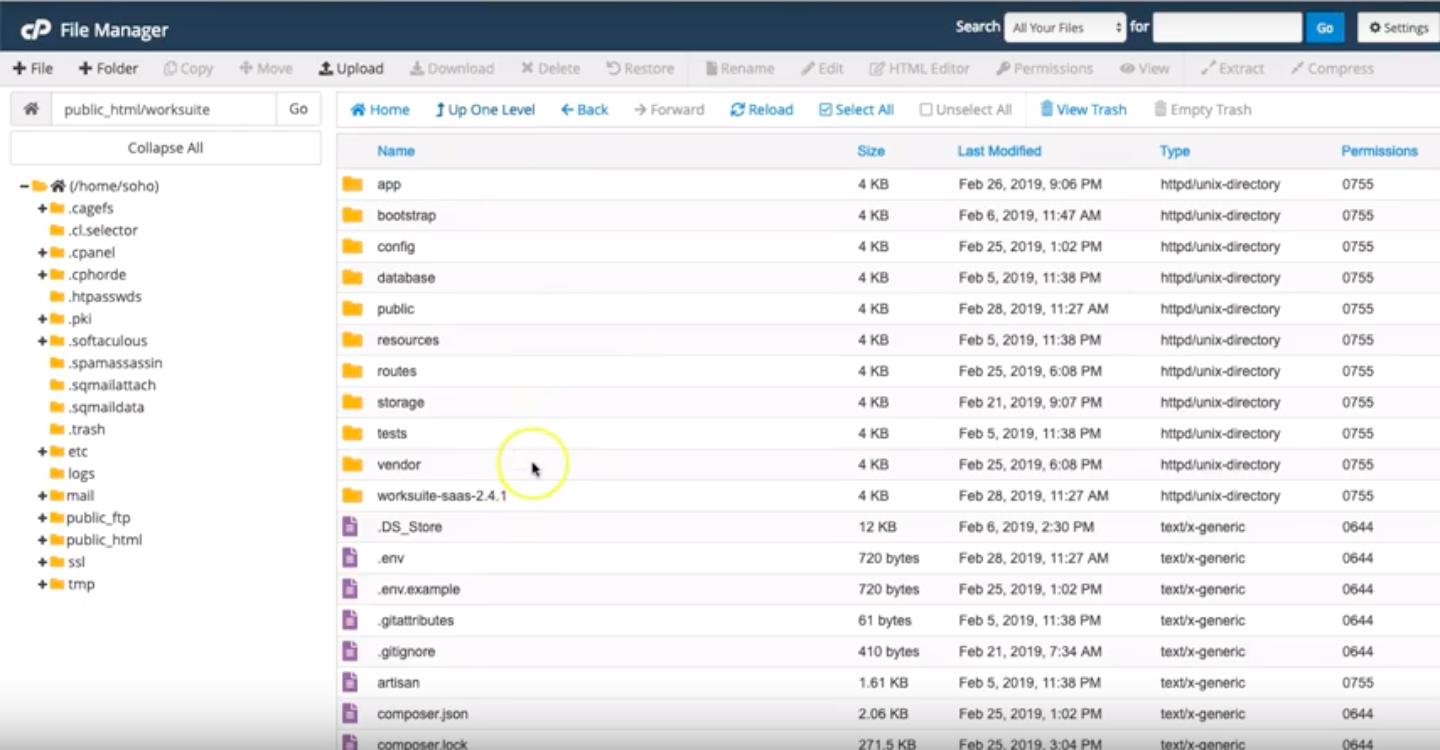
Task: Click the search text input field
Action: (x=1227, y=28)
